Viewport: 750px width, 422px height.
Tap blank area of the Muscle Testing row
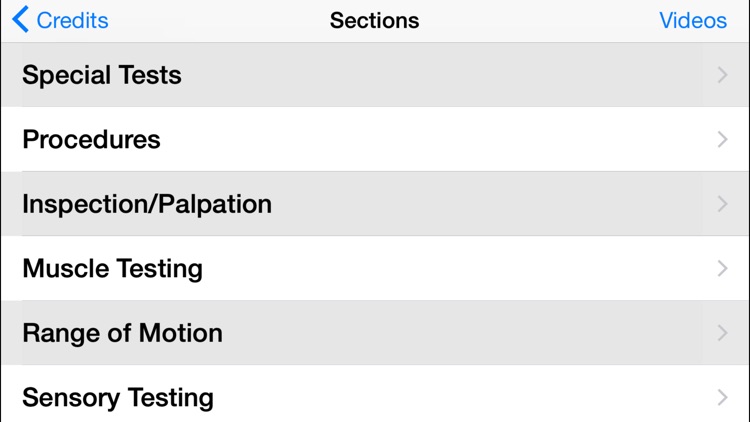(x=454, y=268)
